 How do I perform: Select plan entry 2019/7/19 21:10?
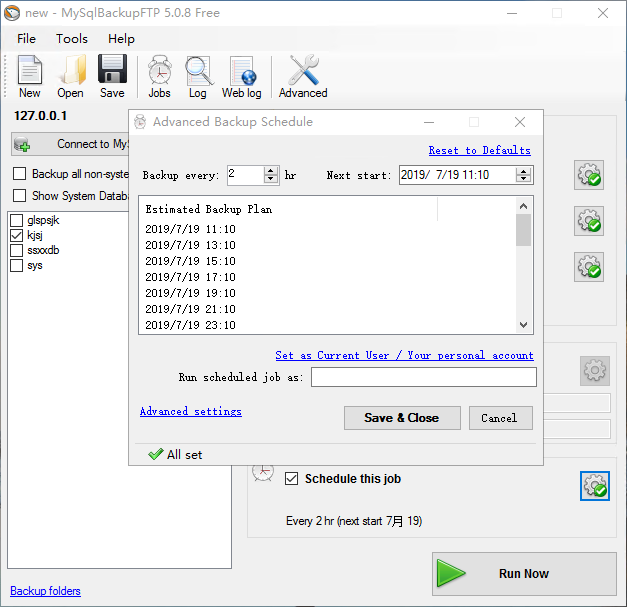click(190, 309)
